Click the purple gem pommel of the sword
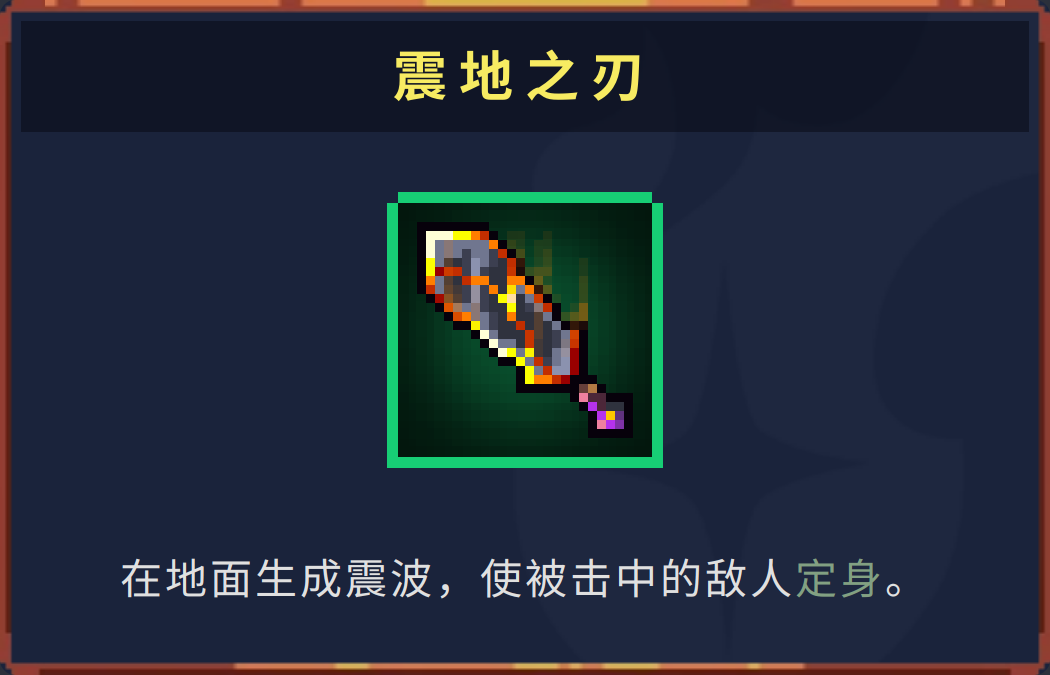This screenshot has height=675, width=1050. click(610, 415)
